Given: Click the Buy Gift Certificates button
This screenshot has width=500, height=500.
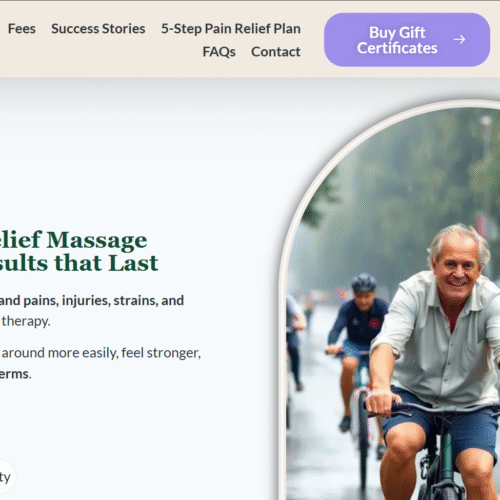Looking at the screenshot, I should click(x=407, y=40).
